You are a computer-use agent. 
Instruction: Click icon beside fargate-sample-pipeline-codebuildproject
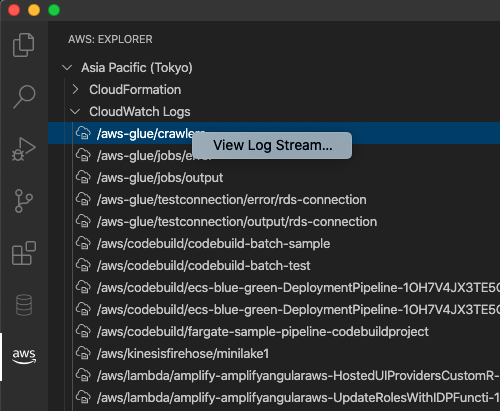click(83, 331)
